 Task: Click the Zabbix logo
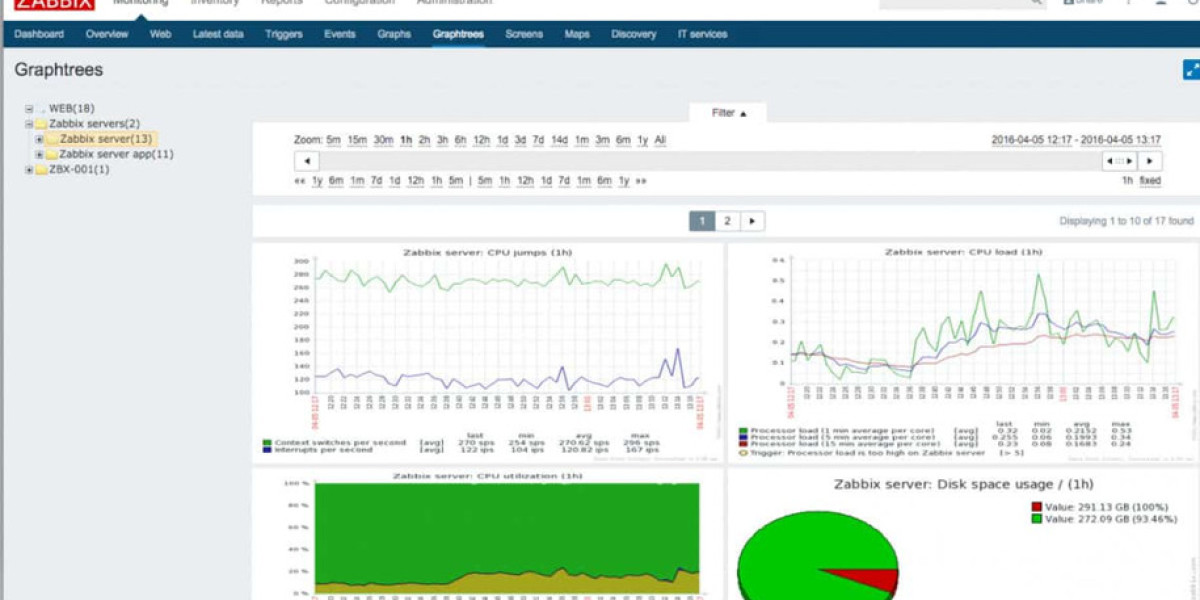55,3
